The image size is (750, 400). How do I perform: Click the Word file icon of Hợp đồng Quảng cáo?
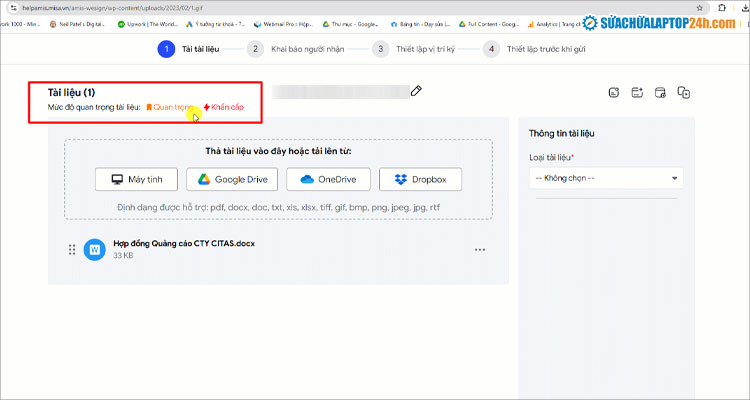click(x=94, y=250)
